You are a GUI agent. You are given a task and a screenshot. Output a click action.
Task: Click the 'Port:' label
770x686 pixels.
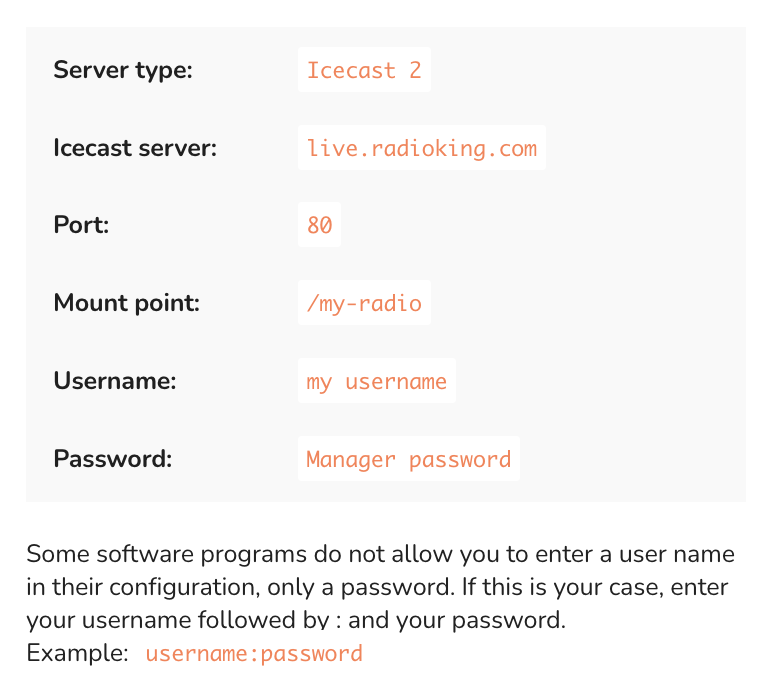click(81, 226)
